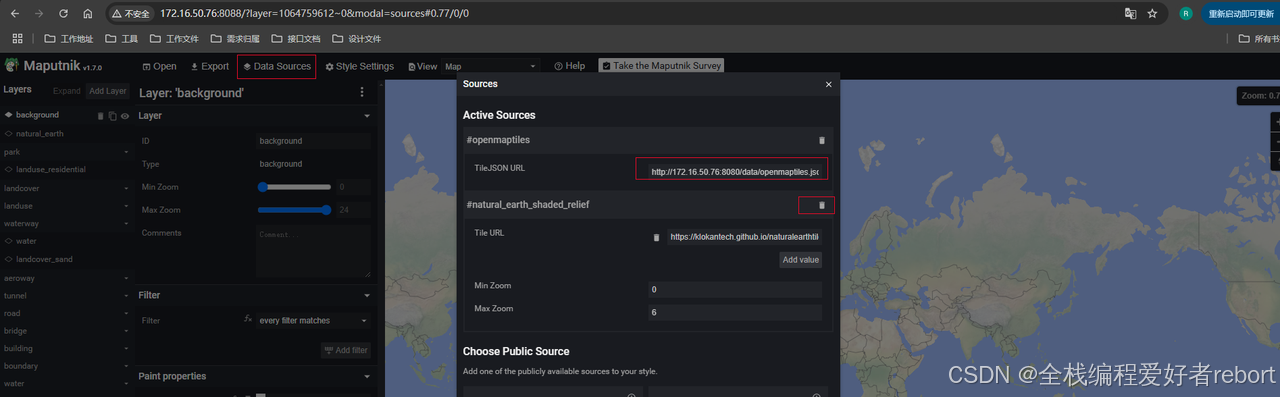The width and height of the screenshot is (1280, 397).
Task: Open the browser translate icon
Action: pyautogui.click(x=1130, y=14)
